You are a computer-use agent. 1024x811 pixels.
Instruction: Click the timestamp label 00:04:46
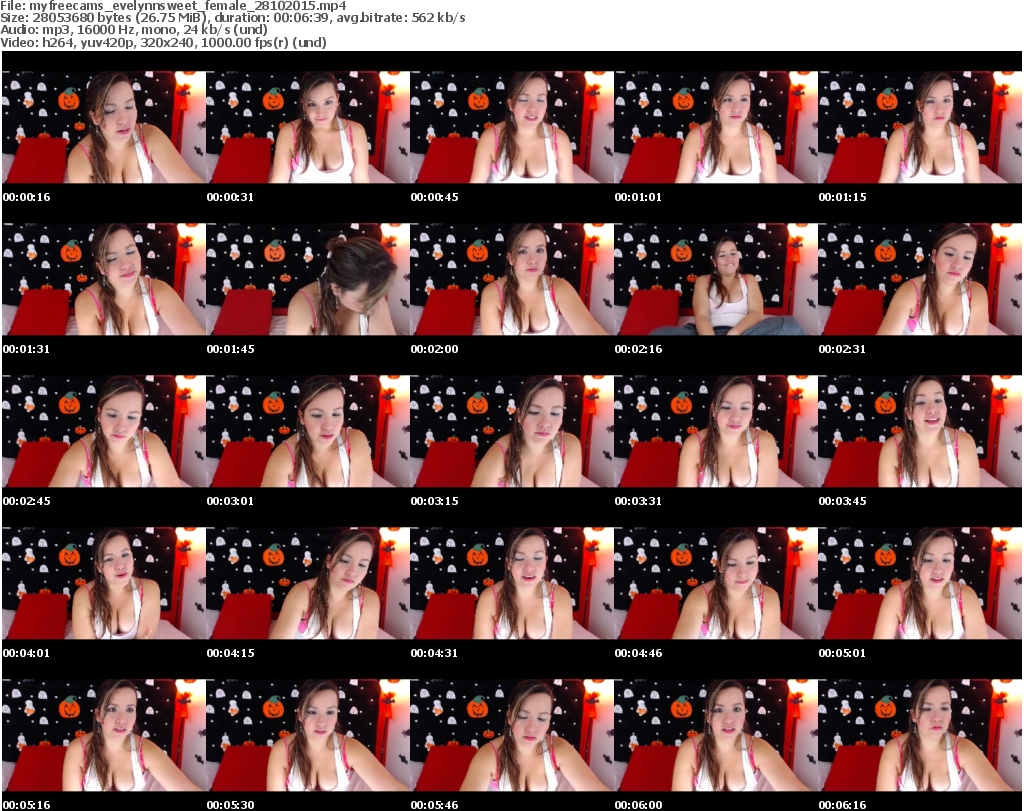coord(638,654)
